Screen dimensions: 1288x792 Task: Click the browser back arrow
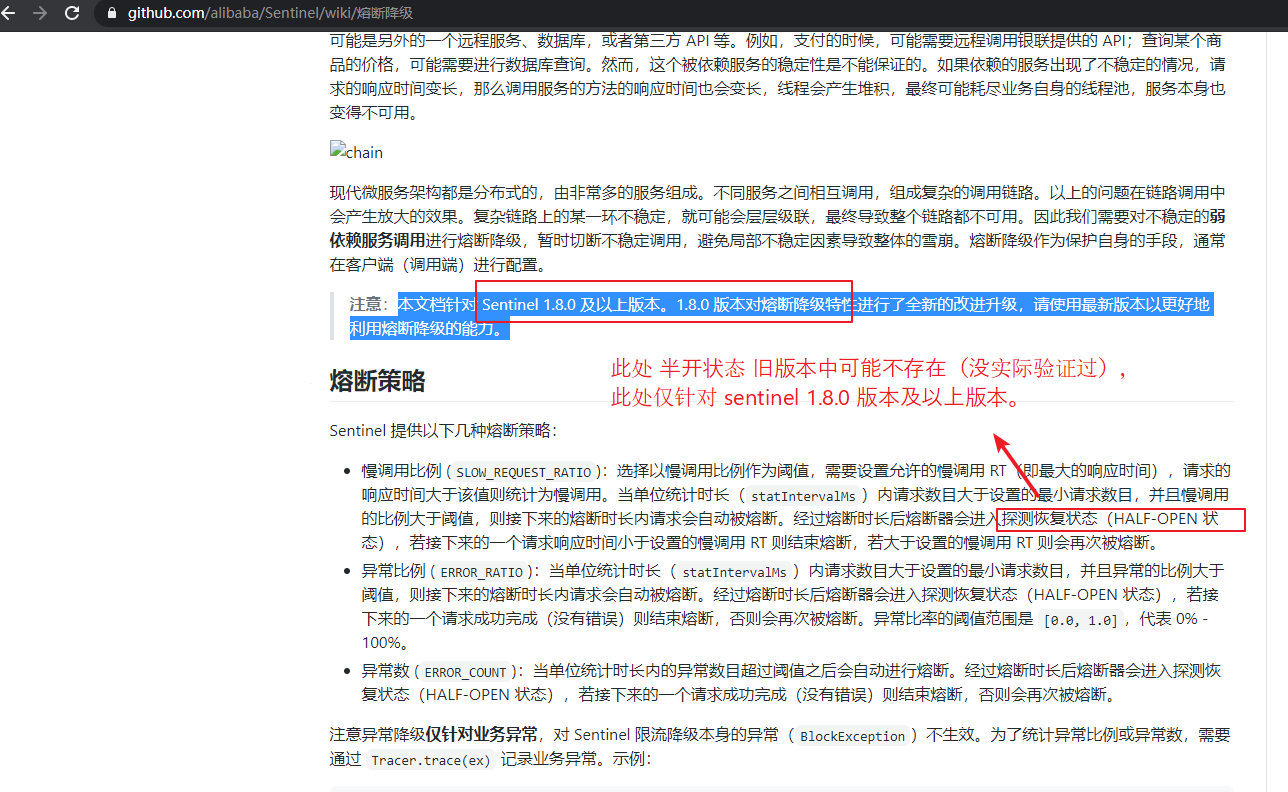[x=11, y=13]
